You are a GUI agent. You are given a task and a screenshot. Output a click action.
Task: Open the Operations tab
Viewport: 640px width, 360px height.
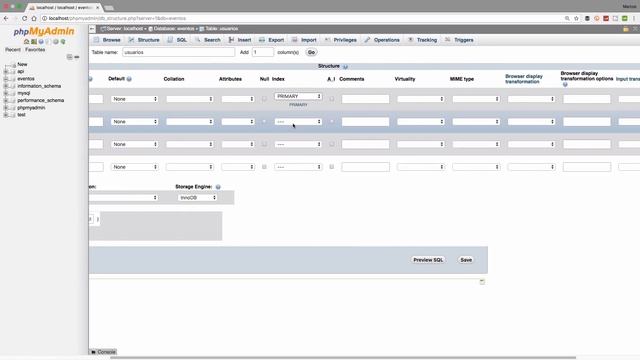pos(382,40)
